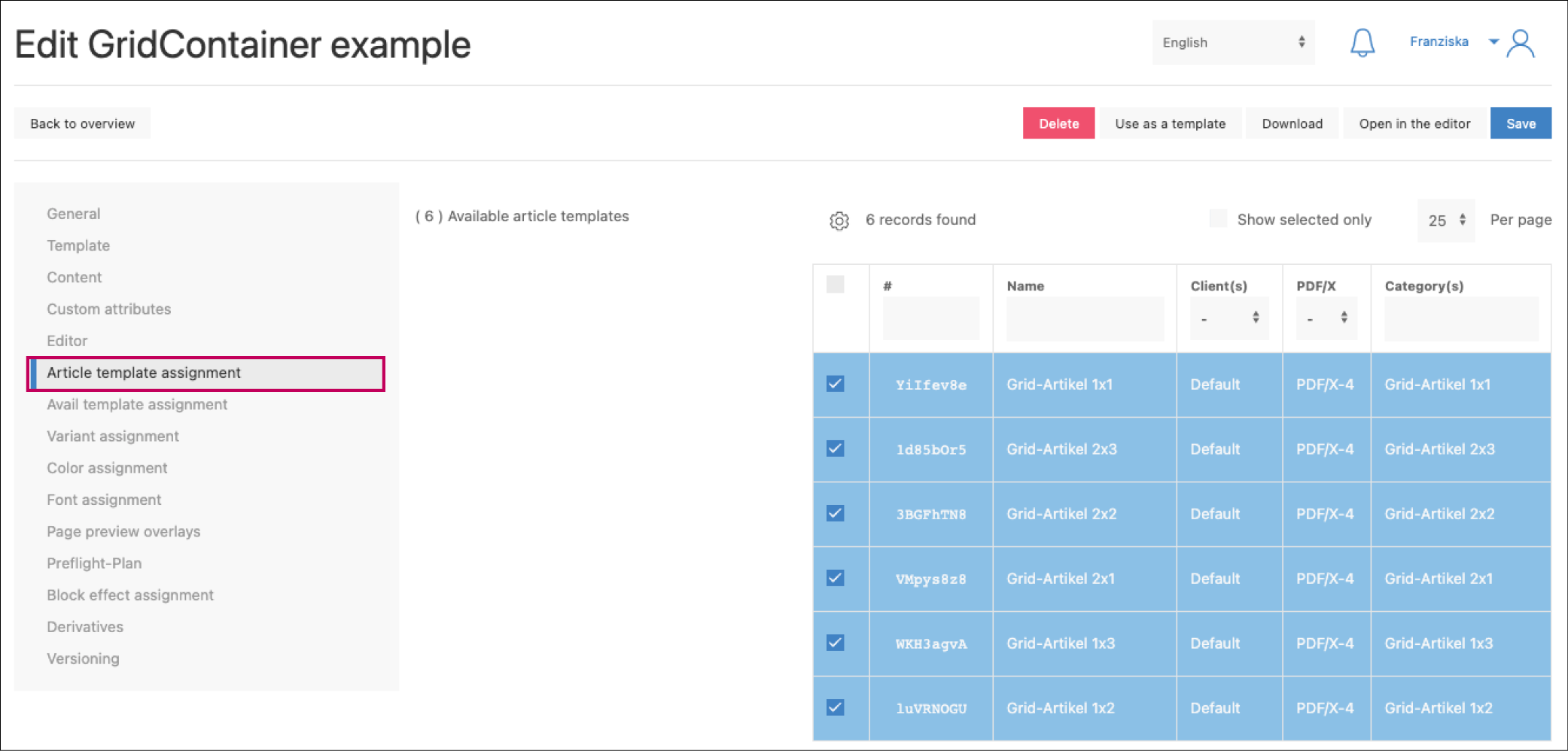Screen dimensions: 1568x751
Task: Open the PDF/X filter dropdown
Action: click(1326, 318)
